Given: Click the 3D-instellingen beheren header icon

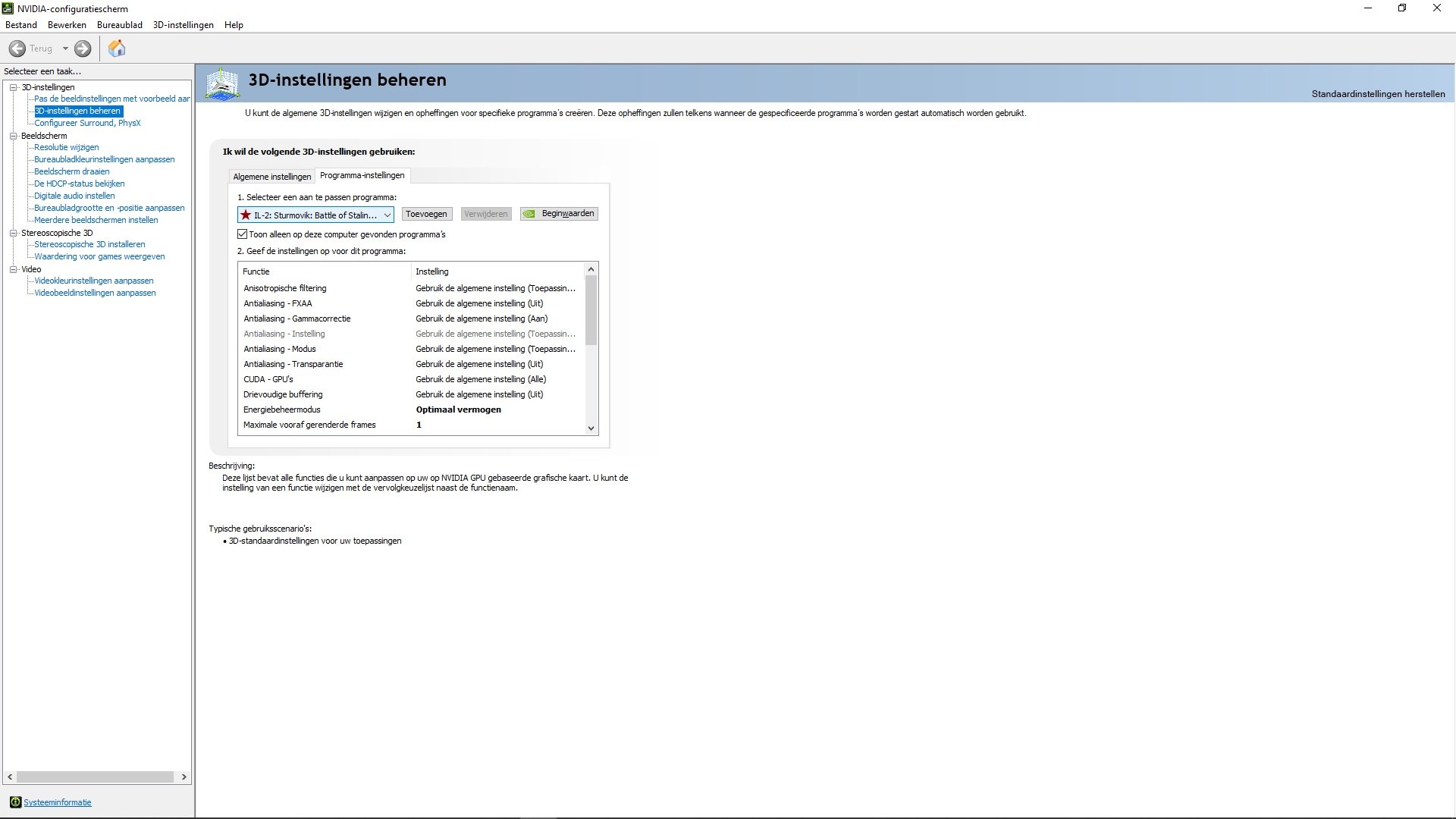Looking at the screenshot, I should tap(222, 83).
